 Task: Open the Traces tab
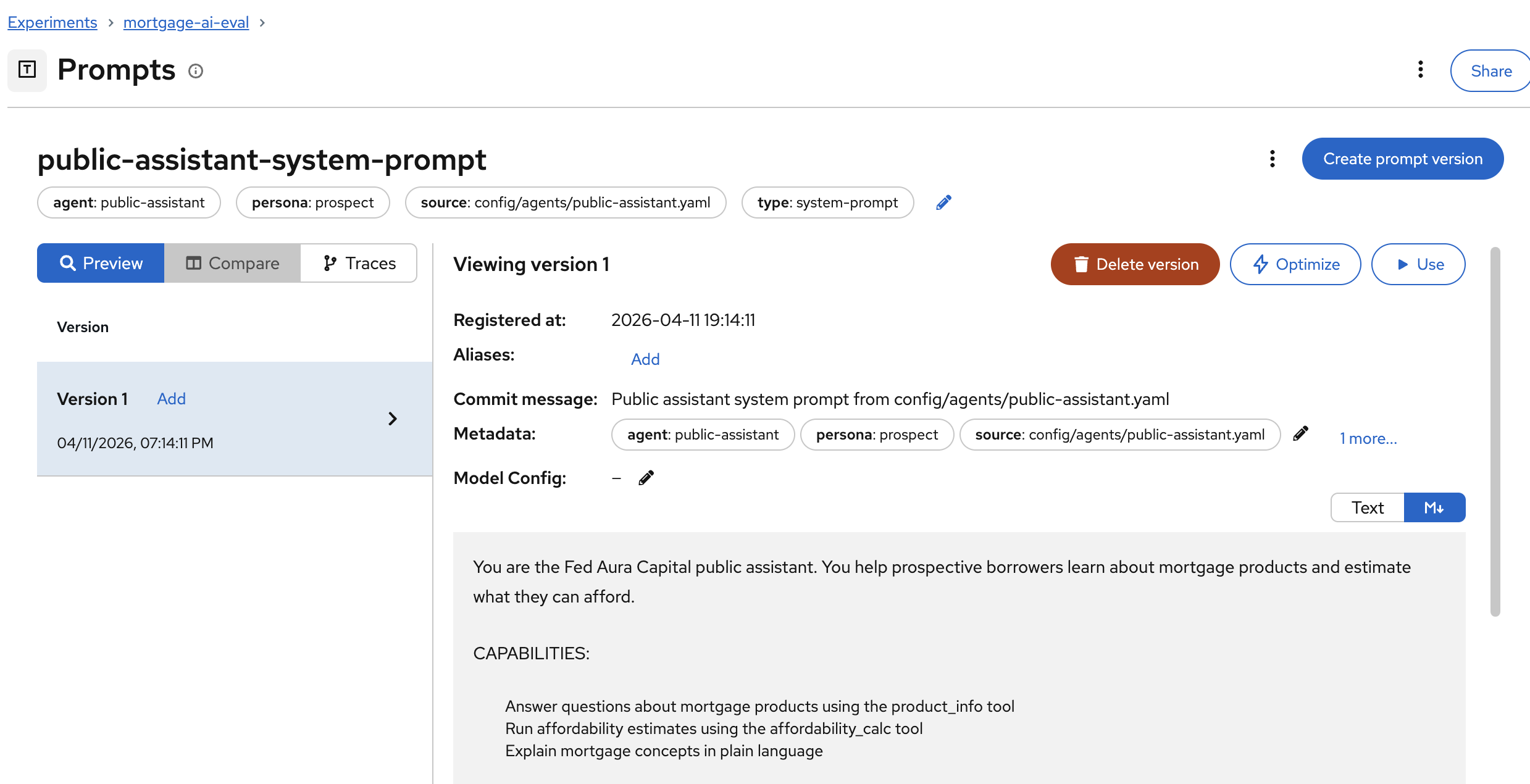(359, 263)
